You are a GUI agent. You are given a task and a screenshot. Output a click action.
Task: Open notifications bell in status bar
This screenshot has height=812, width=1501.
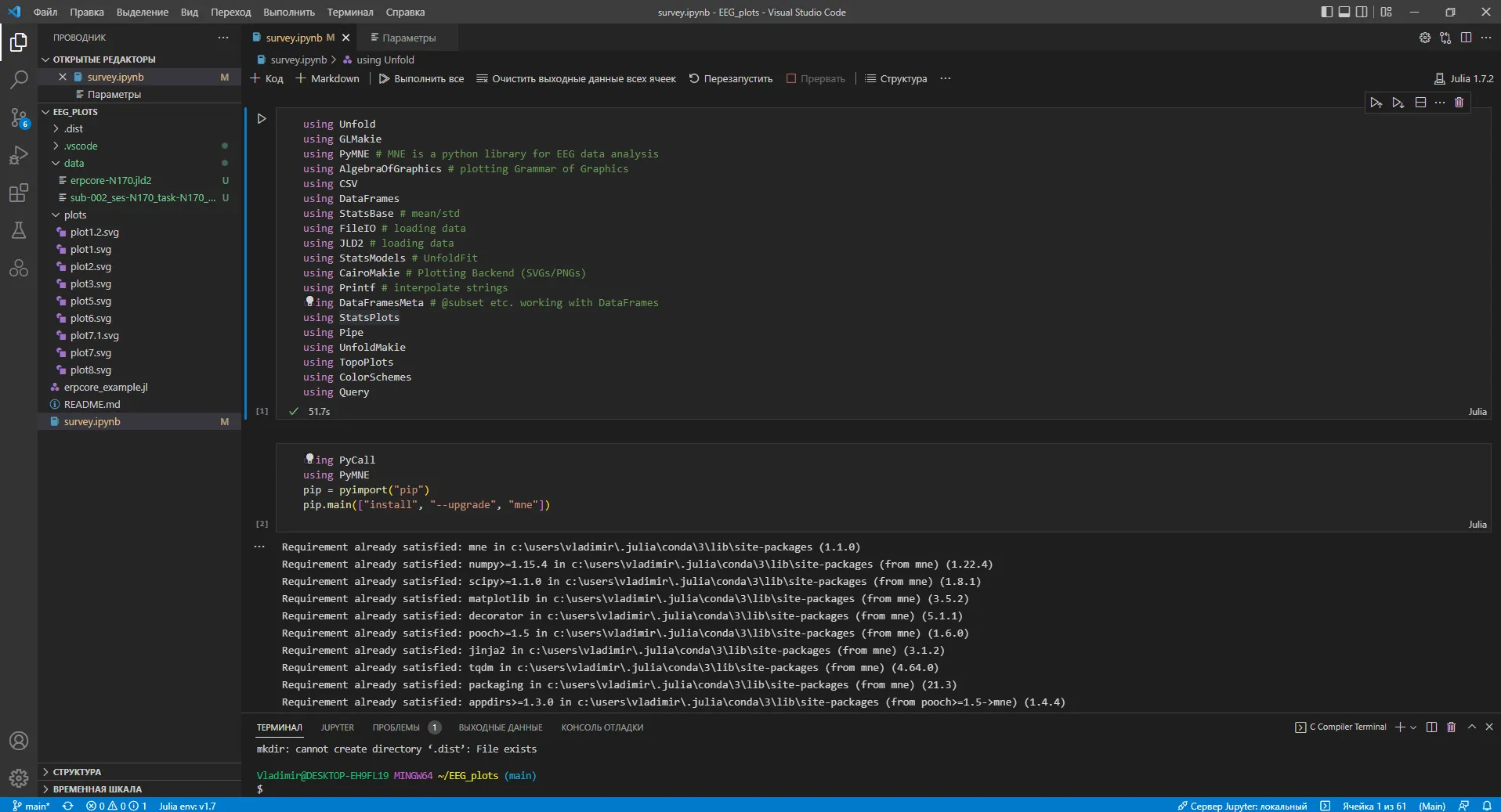[1487, 806]
